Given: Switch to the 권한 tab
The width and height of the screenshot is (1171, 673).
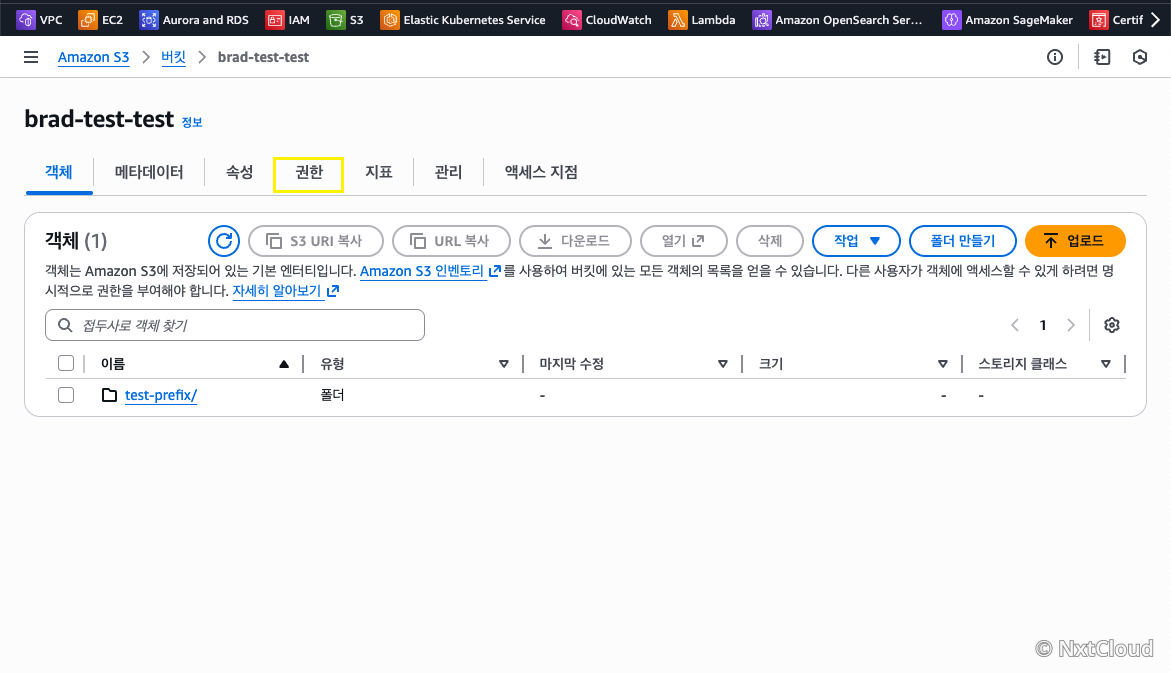Looking at the screenshot, I should pos(308,172).
